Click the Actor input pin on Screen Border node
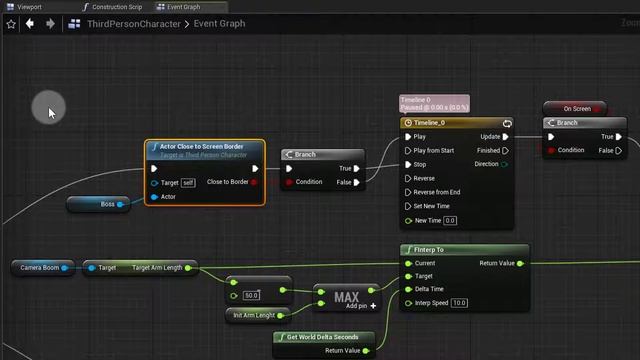This screenshot has height=360, width=640. [154, 197]
